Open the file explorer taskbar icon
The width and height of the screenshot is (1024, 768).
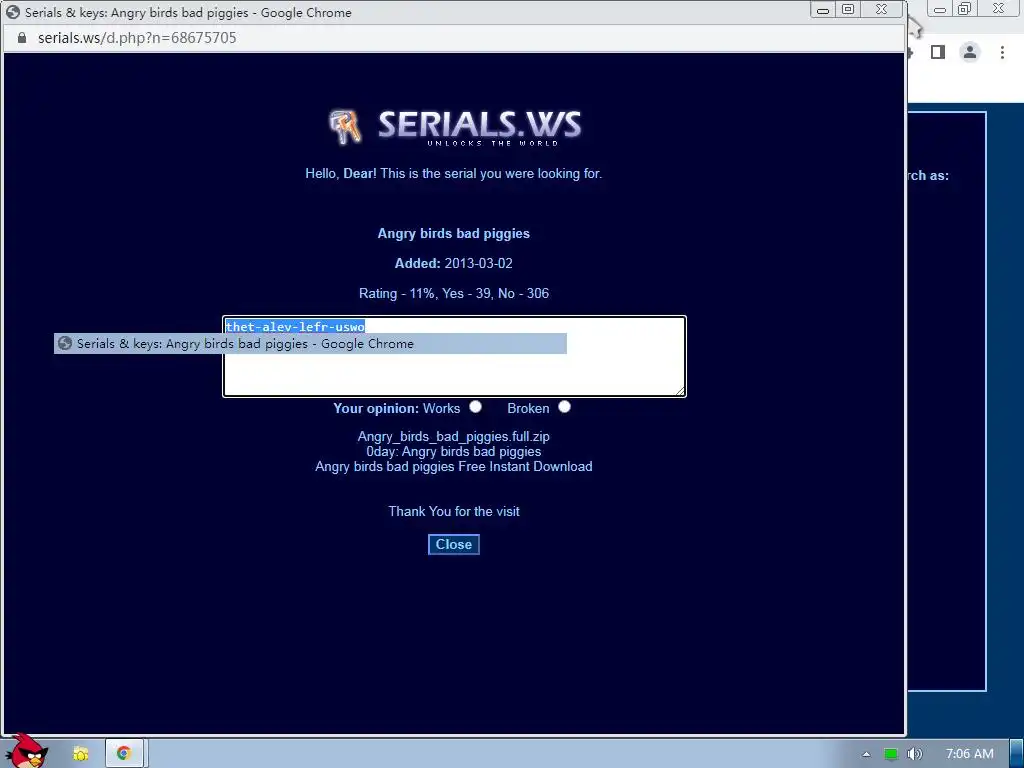(81, 754)
